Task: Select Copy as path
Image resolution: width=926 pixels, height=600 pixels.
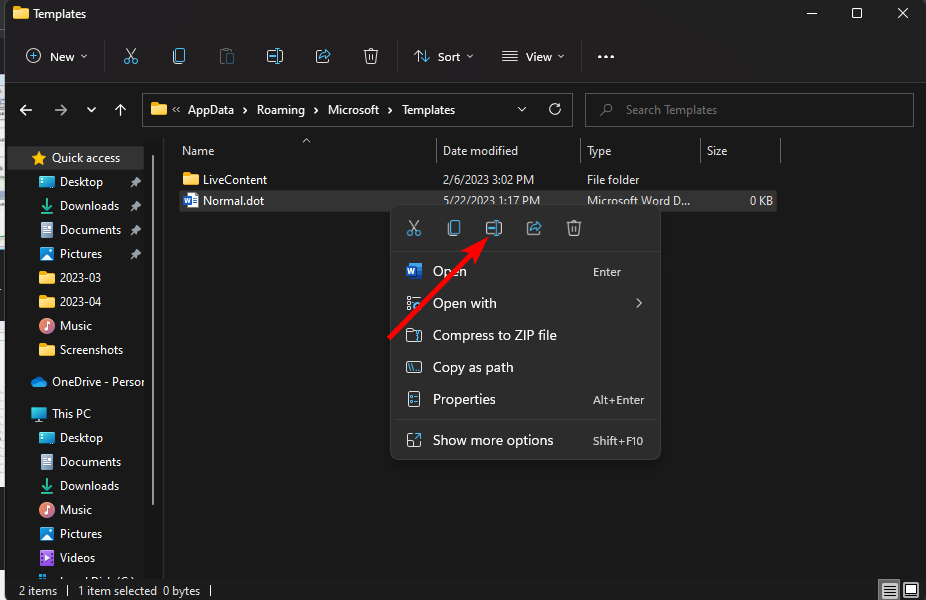Action: [x=525, y=367]
